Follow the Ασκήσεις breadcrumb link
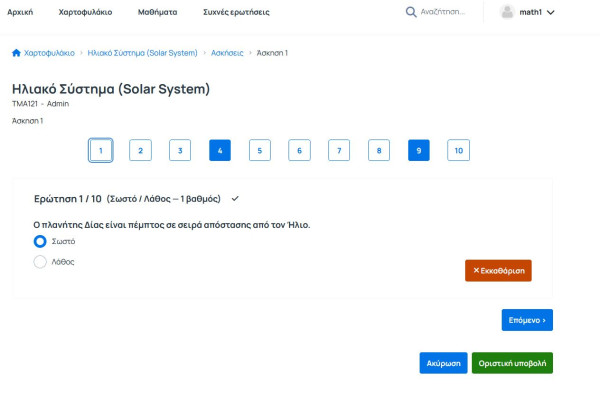Screen dimensions: 600x395 [227, 53]
